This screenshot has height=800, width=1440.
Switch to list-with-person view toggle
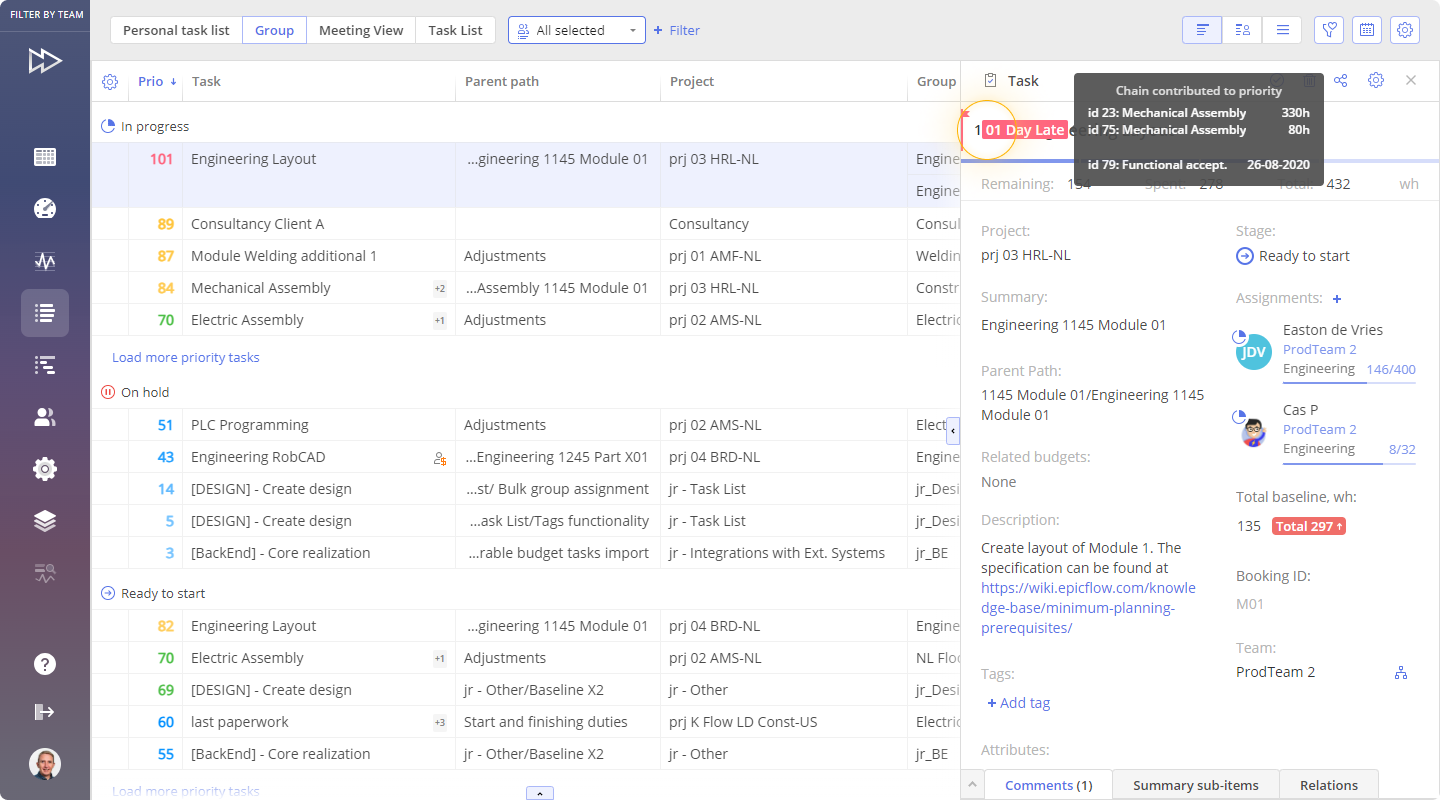(1242, 30)
